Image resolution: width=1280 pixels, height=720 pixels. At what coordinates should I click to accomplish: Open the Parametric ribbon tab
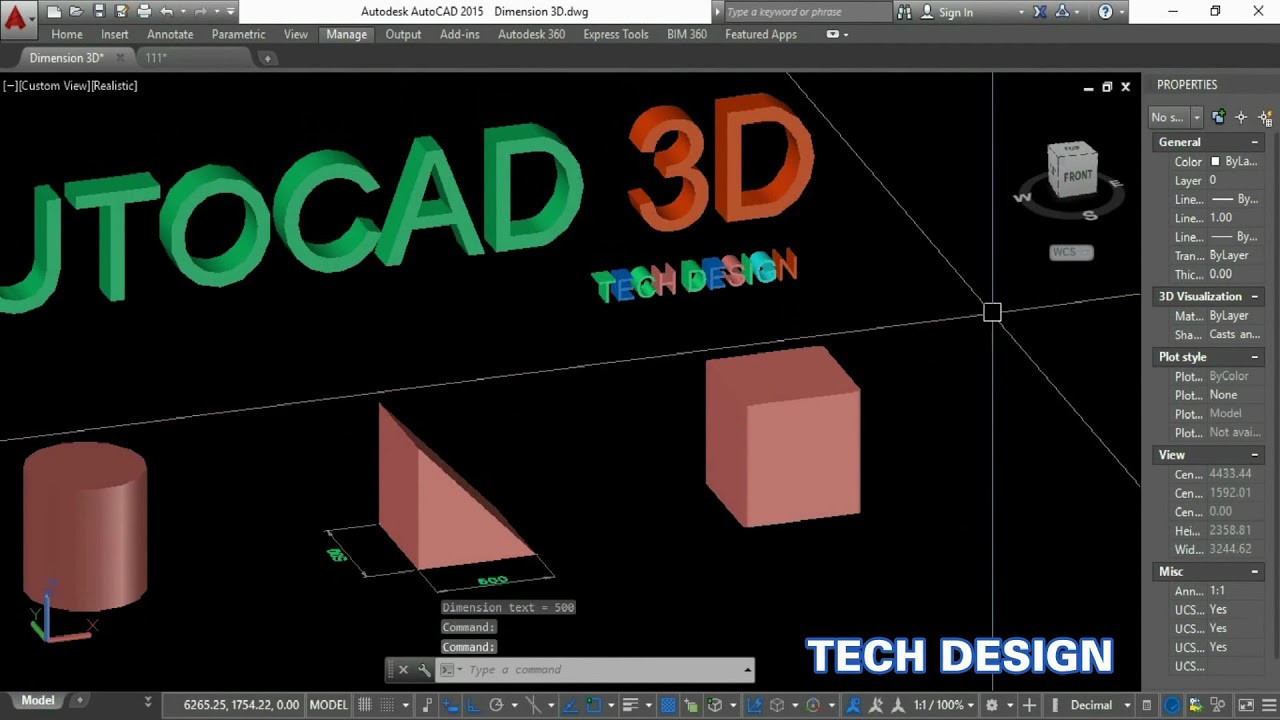click(x=239, y=34)
